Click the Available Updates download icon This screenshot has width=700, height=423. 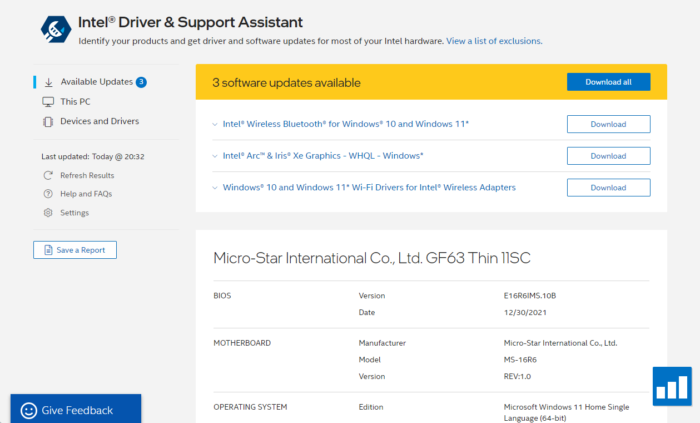click(x=48, y=82)
